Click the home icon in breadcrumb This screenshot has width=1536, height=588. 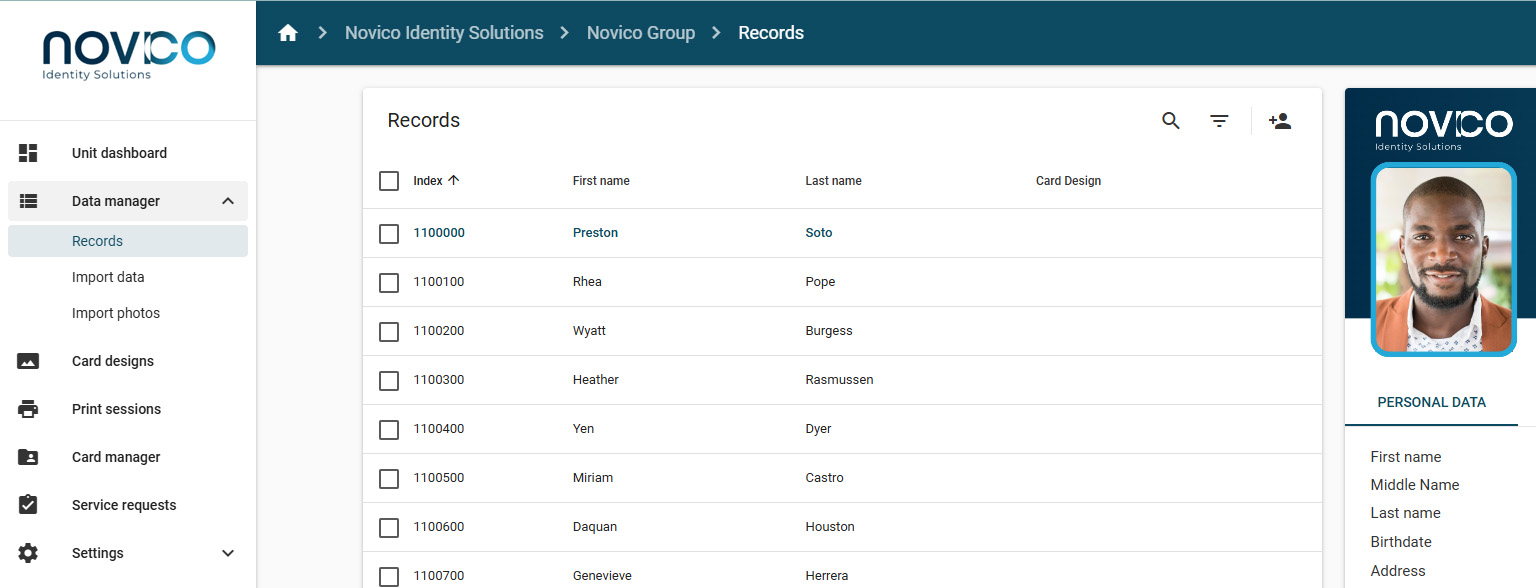(x=288, y=33)
